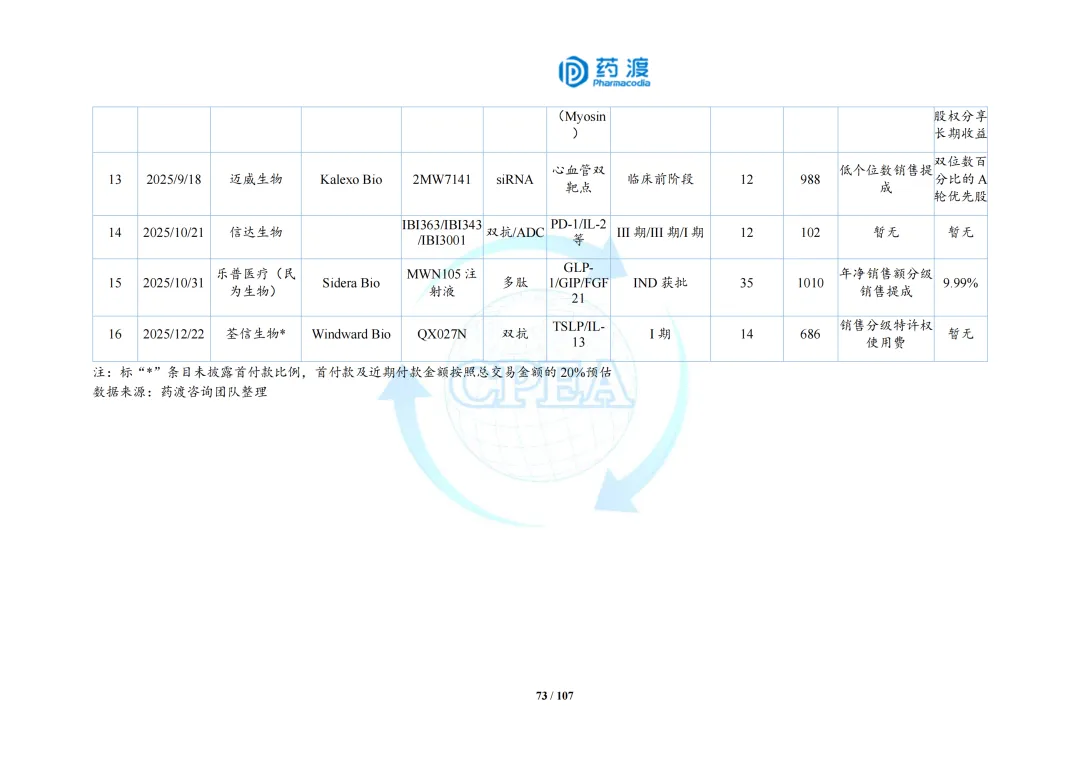Select the 'IND获批' stage cell
The image size is (1080, 763).
coord(660,287)
